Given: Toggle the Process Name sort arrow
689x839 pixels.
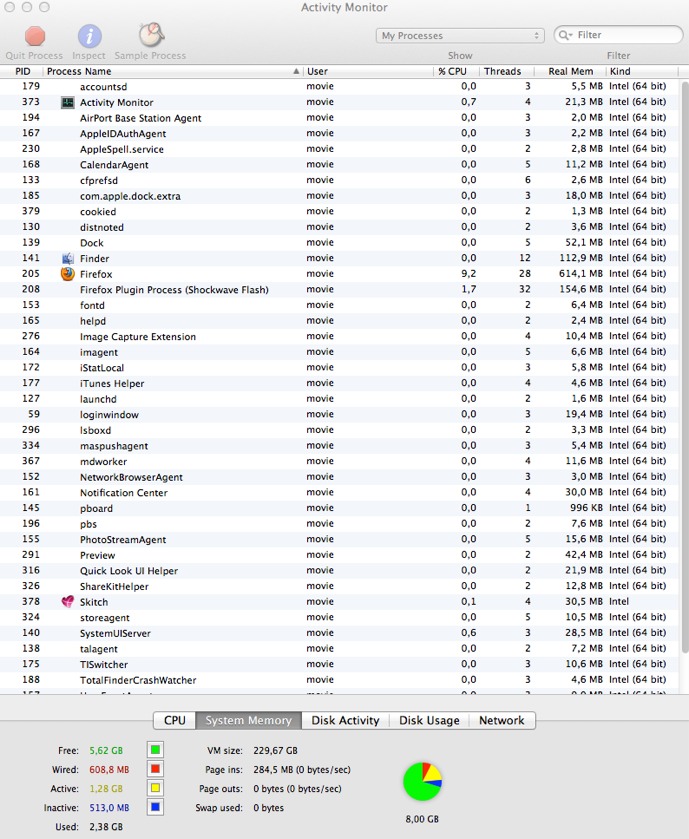Looking at the screenshot, I should (296, 72).
